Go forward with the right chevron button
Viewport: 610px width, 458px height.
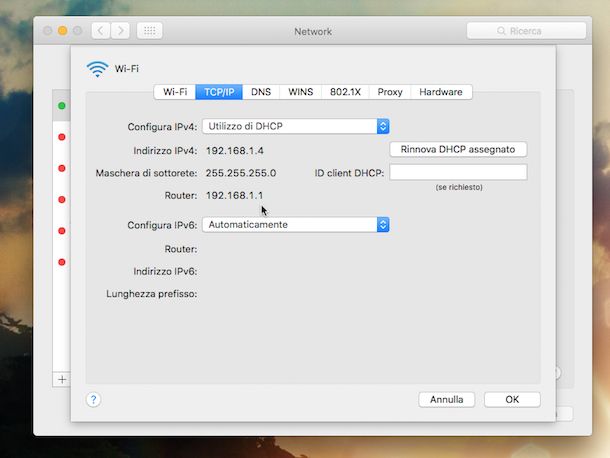click(x=120, y=30)
